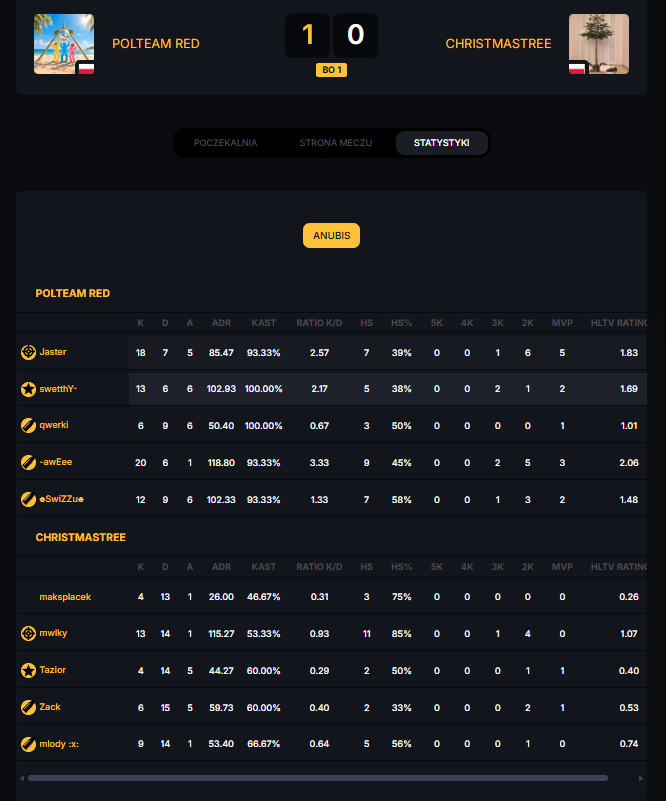
Task: Click the KAST header in CHRISTMASTREE table
Action: 264,567
